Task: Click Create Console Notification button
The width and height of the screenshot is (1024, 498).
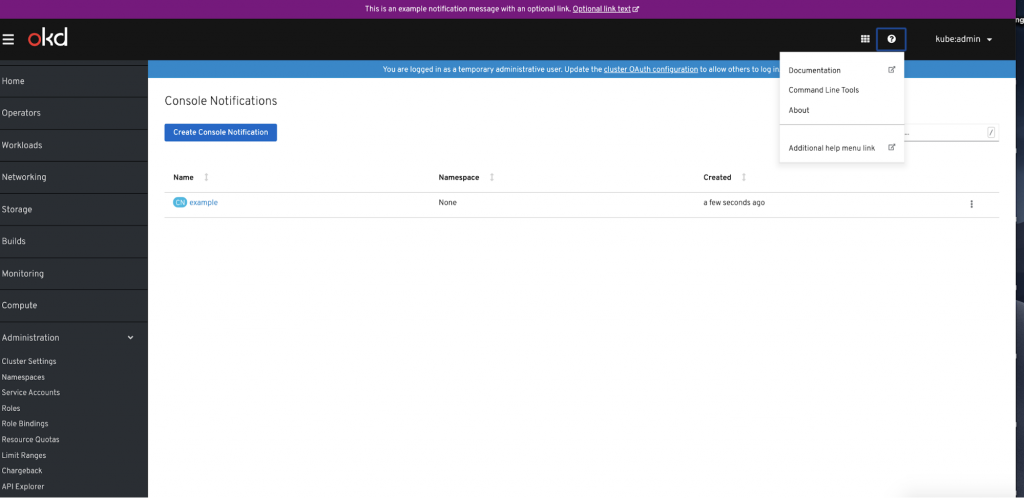Action: pos(220,132)
